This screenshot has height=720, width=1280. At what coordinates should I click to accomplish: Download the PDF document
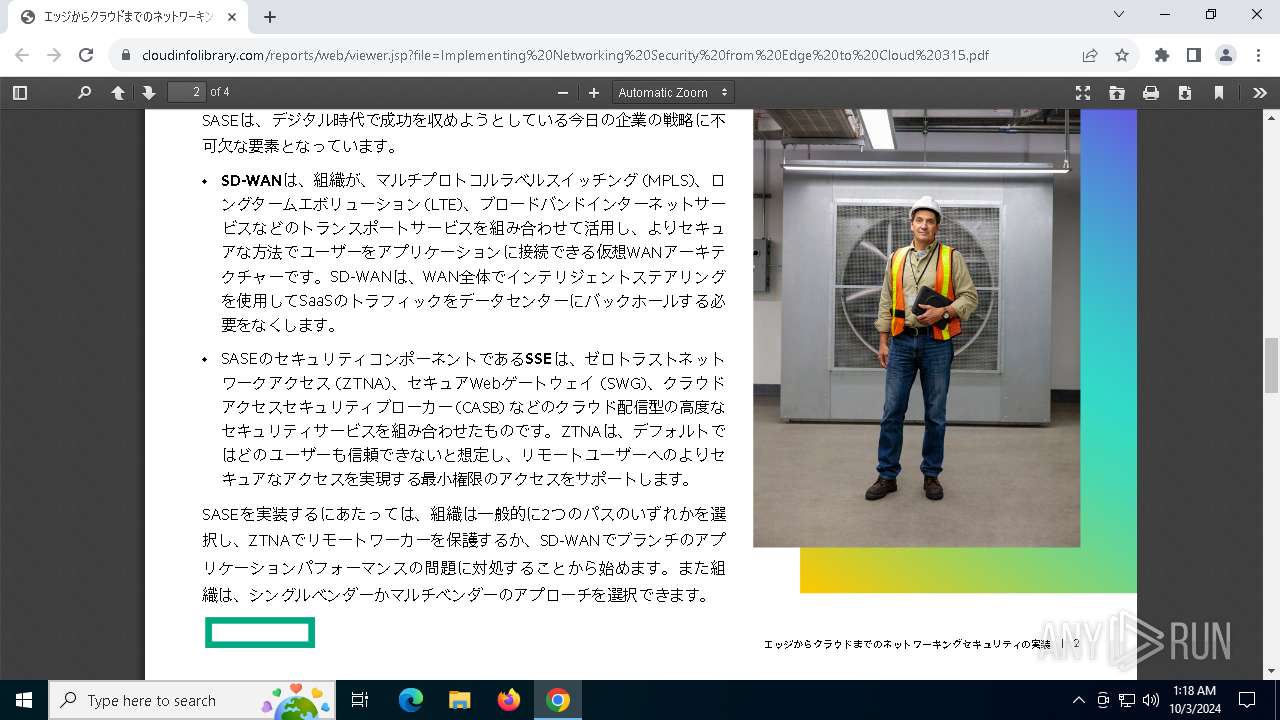1185,92
